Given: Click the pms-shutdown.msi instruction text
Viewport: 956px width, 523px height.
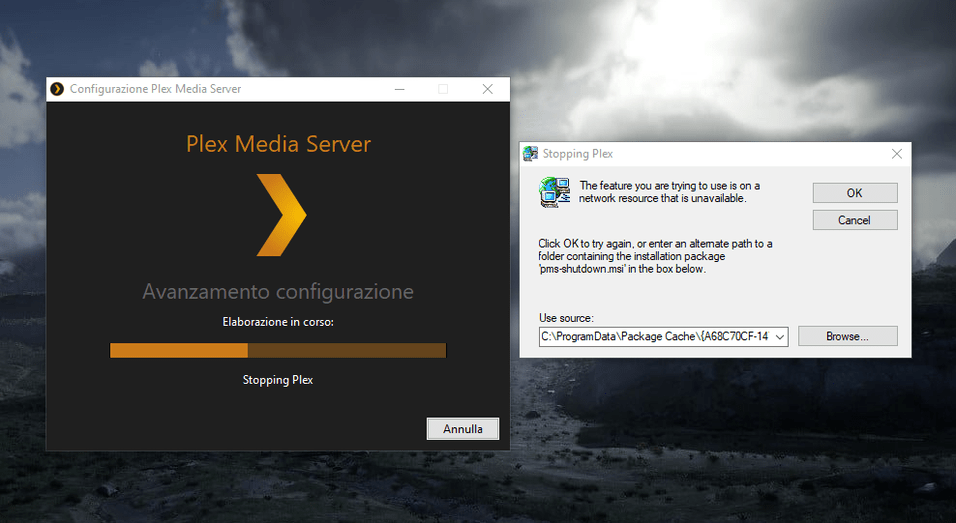Looking at the screenshot, I should pos(655,256).
